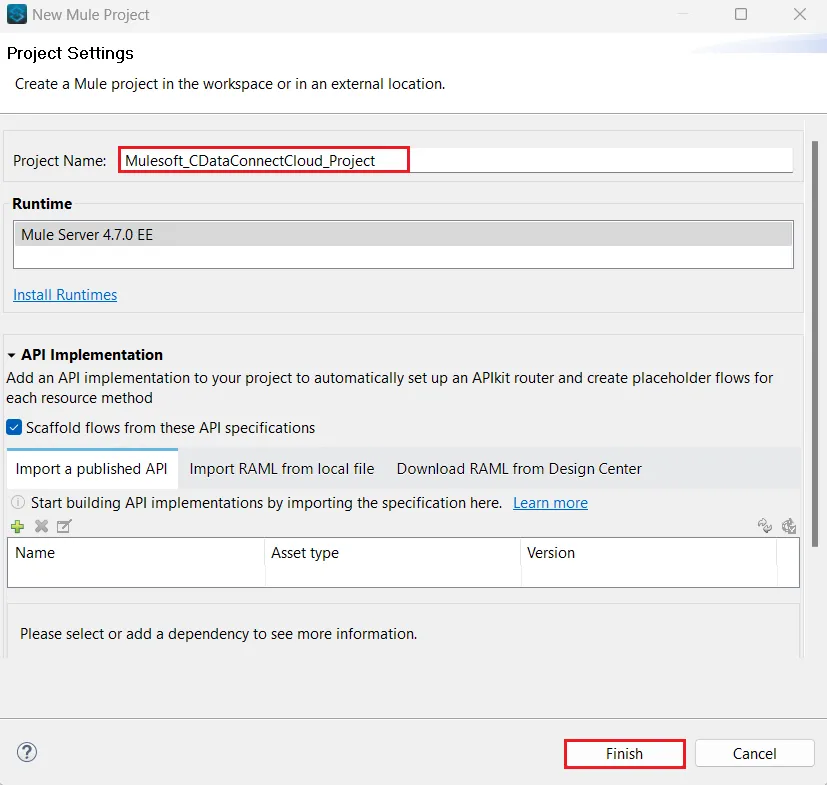Click the edit dependency icon in the toolbar
This screenshot has height=785, width=827.
click(x=63, y=526)
